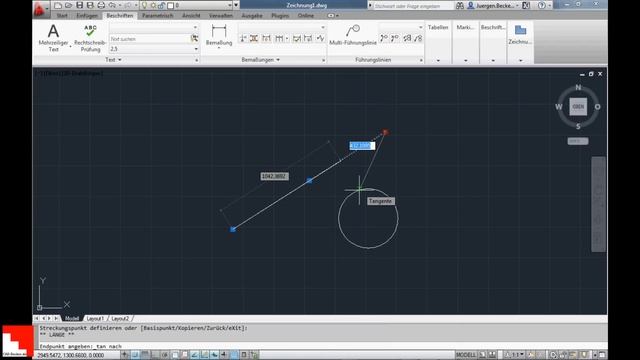
Task: Click in the search field Stichwort oder Frage eingeben
Action: click(x=413, y=6)
